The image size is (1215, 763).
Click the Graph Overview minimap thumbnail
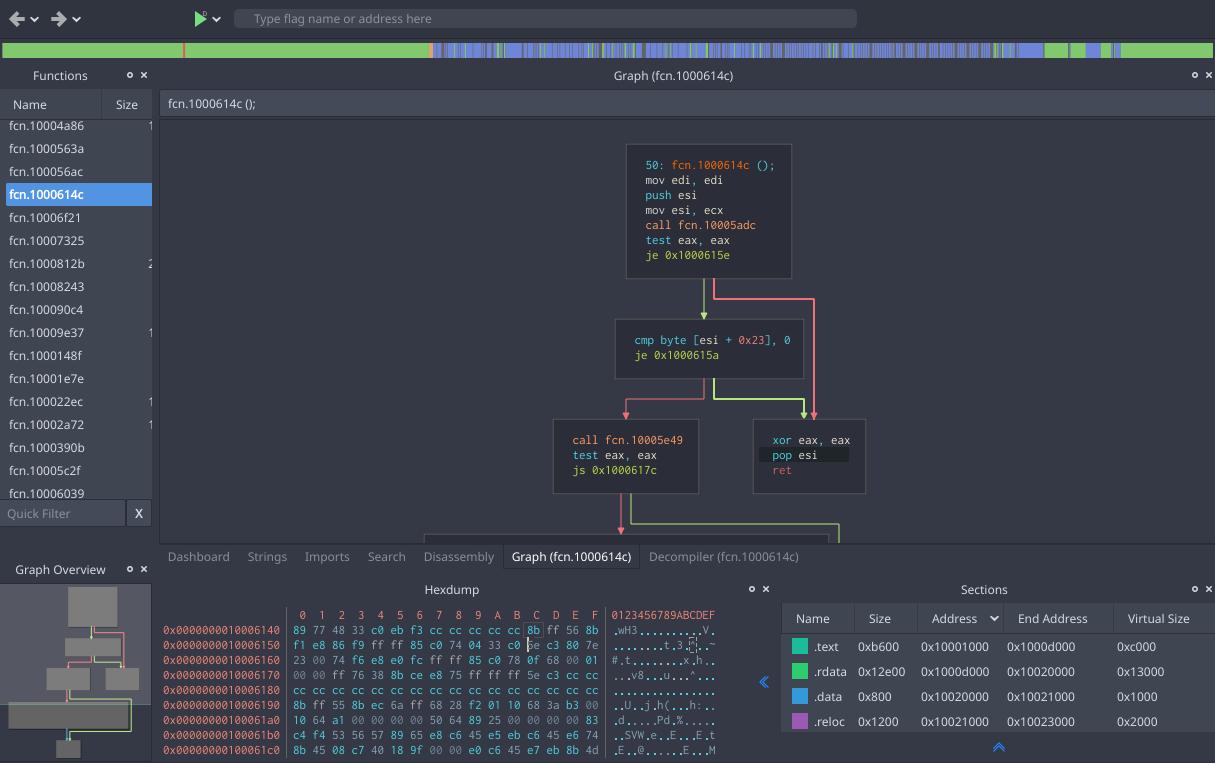[x=76, y=671]
